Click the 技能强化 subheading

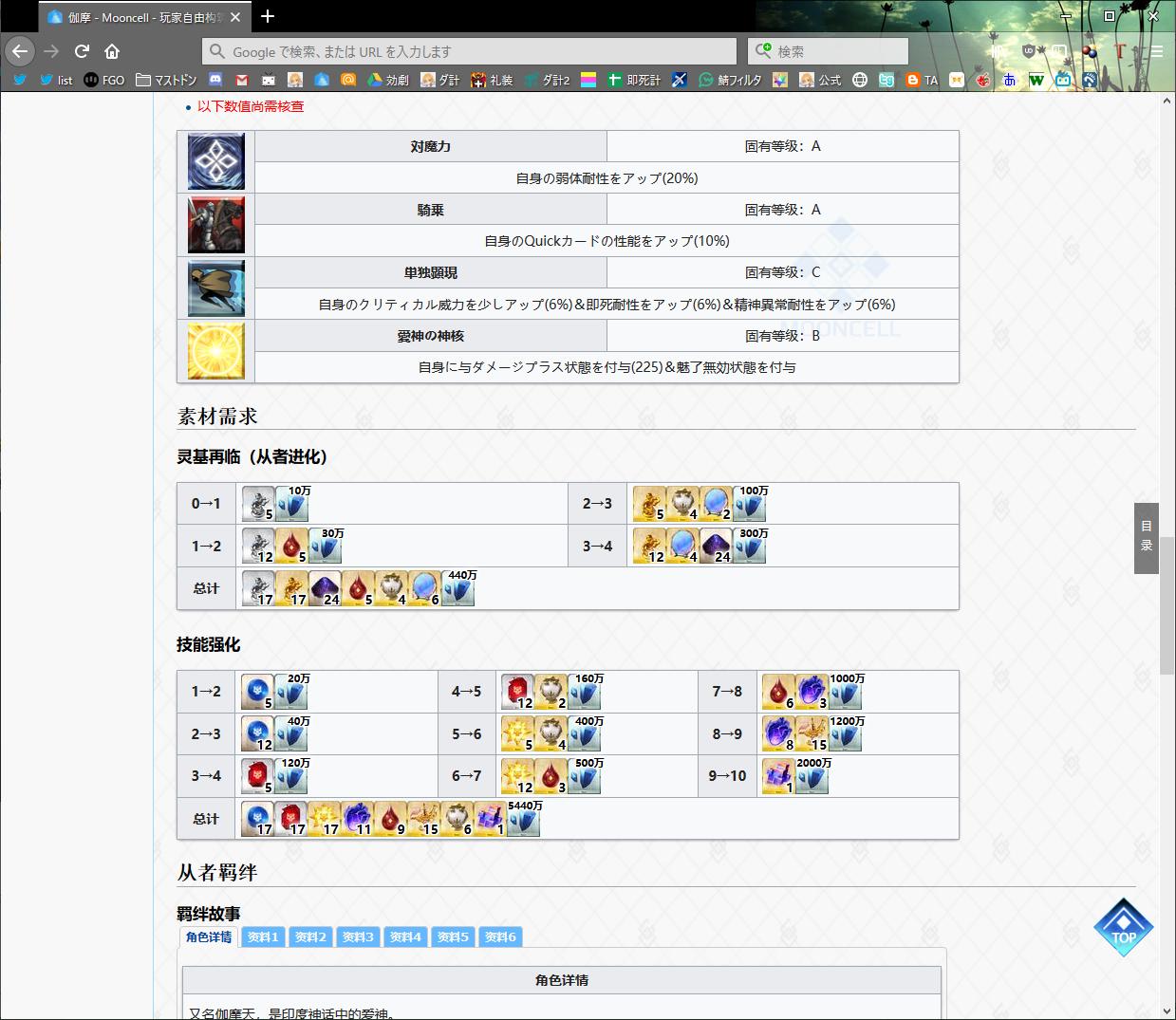click(209, 644)
